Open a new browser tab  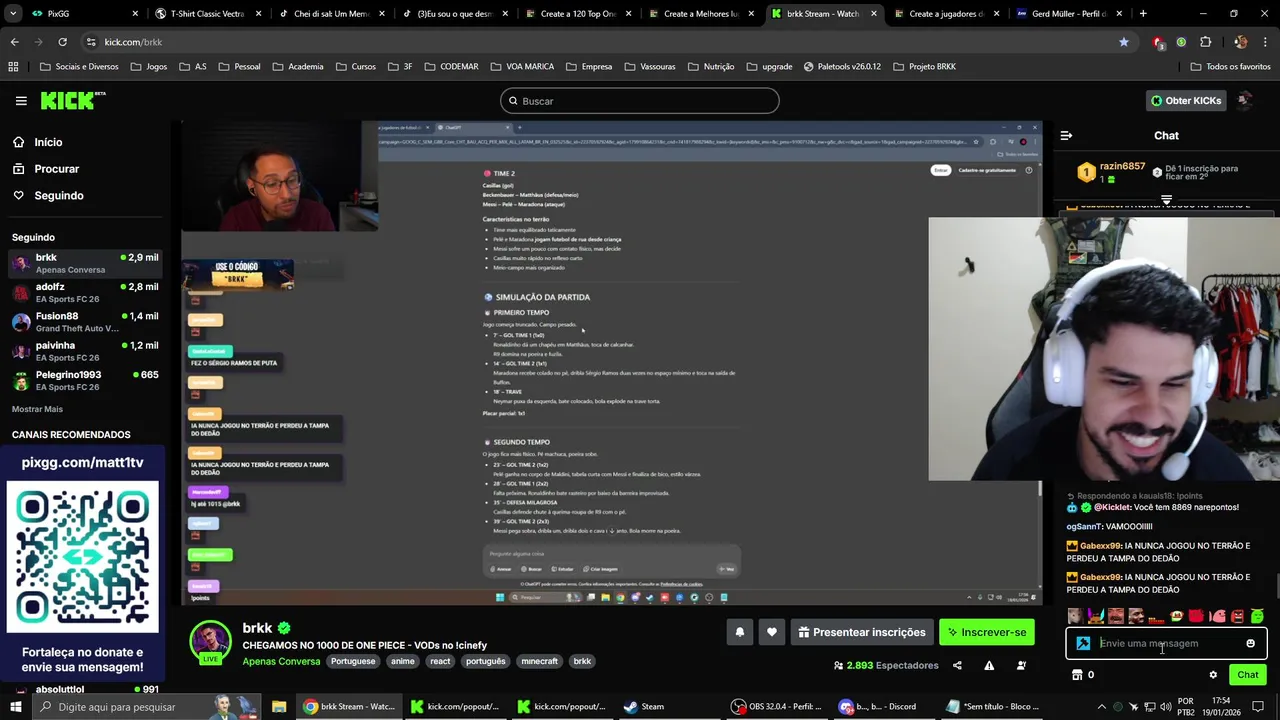[1143, 14]
